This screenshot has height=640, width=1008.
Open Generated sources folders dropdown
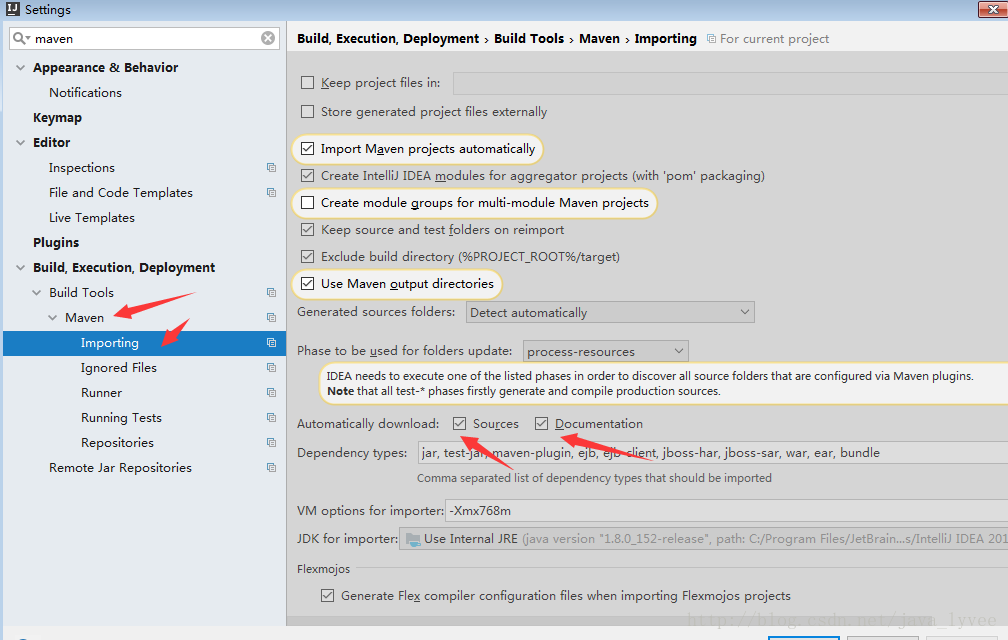click(610, 312)
